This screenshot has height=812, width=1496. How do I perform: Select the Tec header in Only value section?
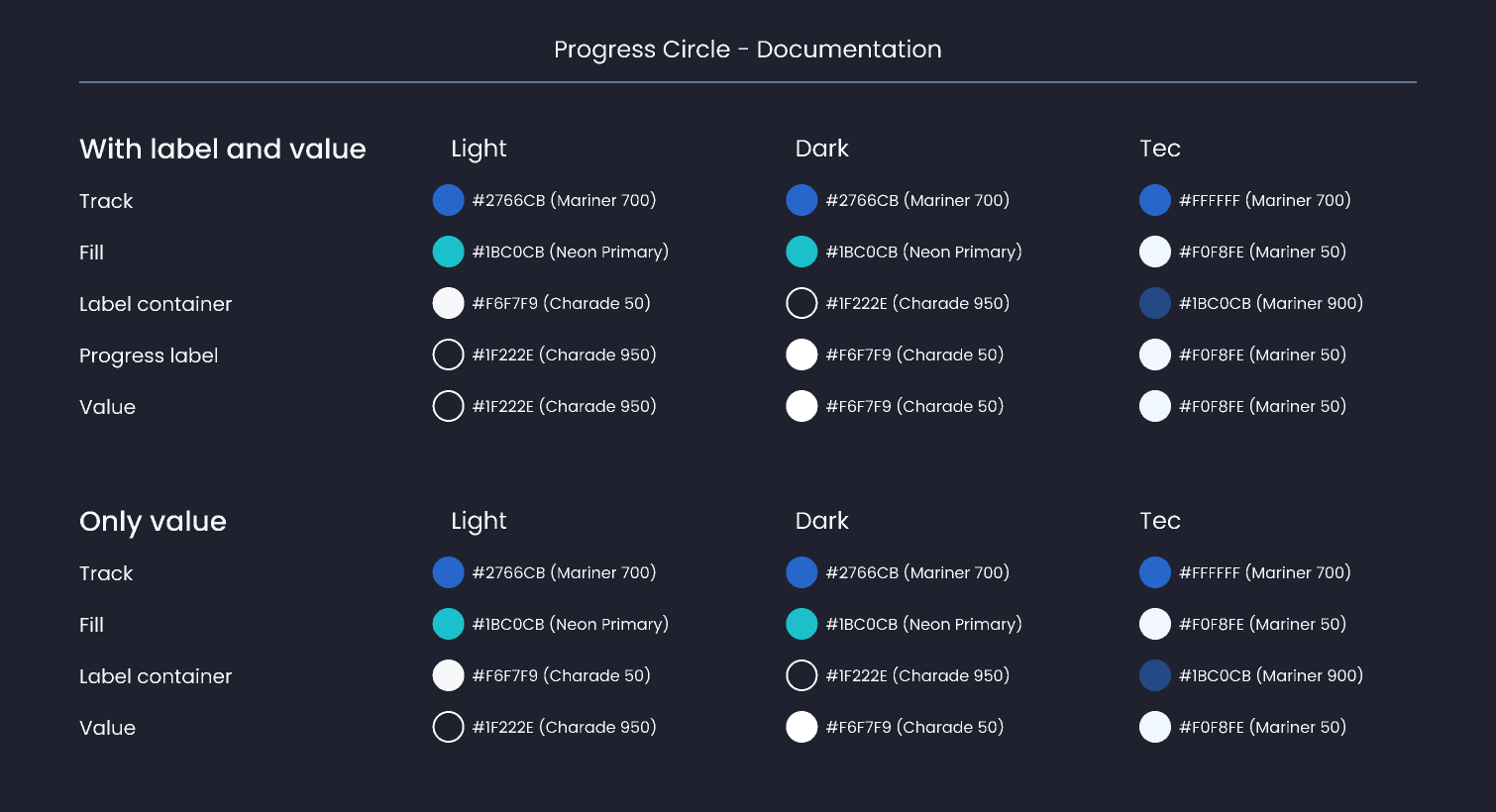pos(1159,521)
